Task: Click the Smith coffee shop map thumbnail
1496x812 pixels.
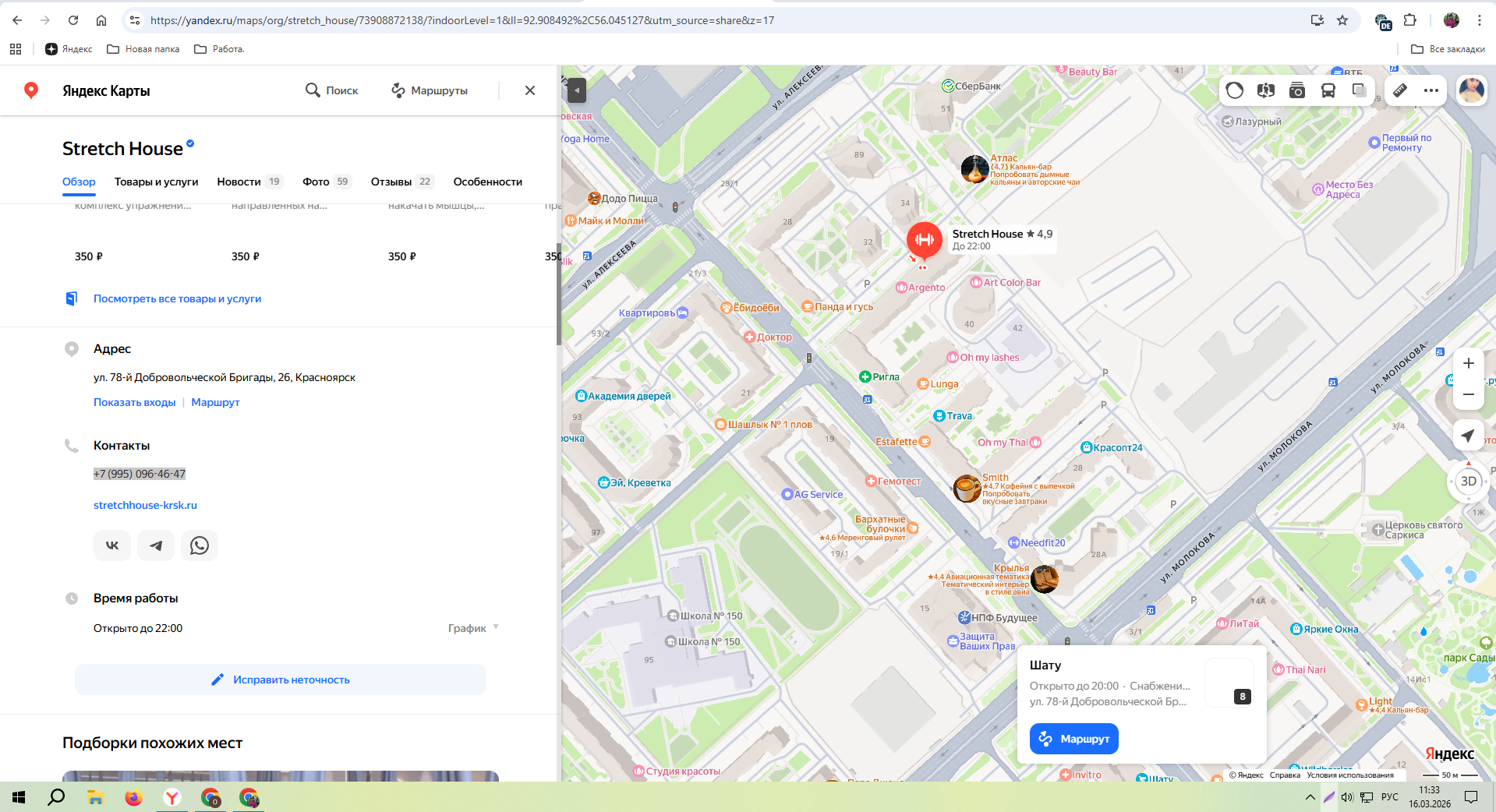Action: pos(967,489)
